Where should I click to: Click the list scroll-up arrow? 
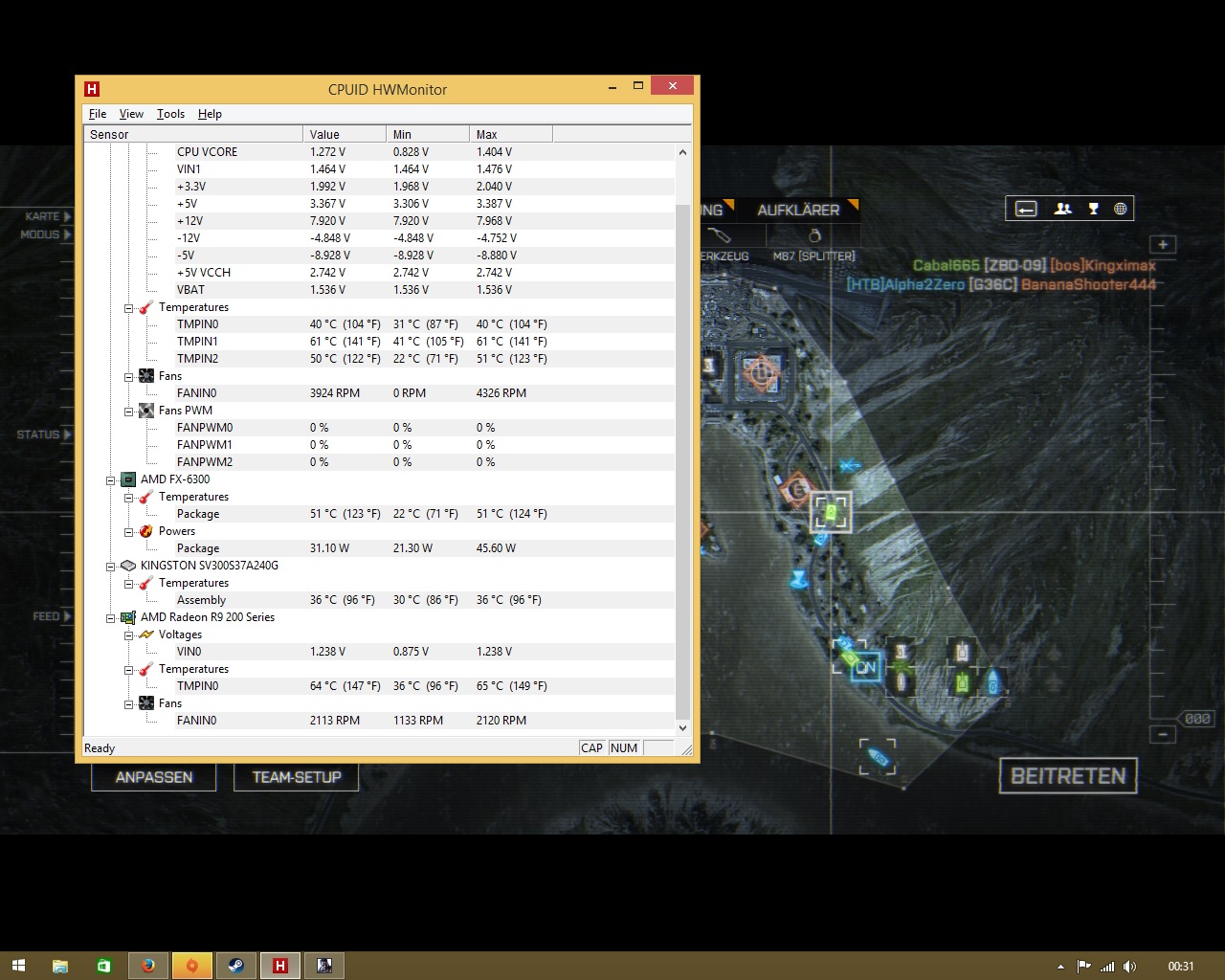tap(682, 151)
